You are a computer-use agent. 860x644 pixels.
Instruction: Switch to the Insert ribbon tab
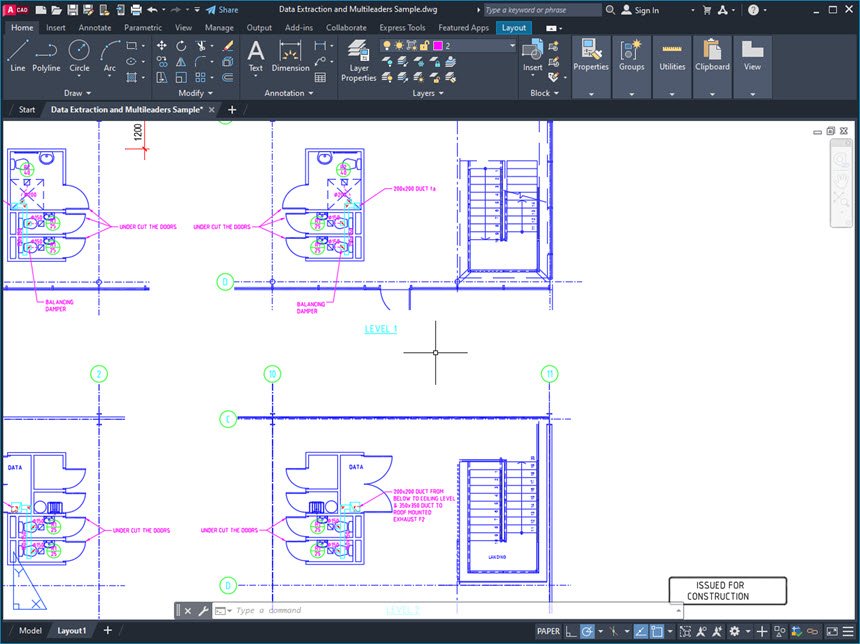(55, 27)
